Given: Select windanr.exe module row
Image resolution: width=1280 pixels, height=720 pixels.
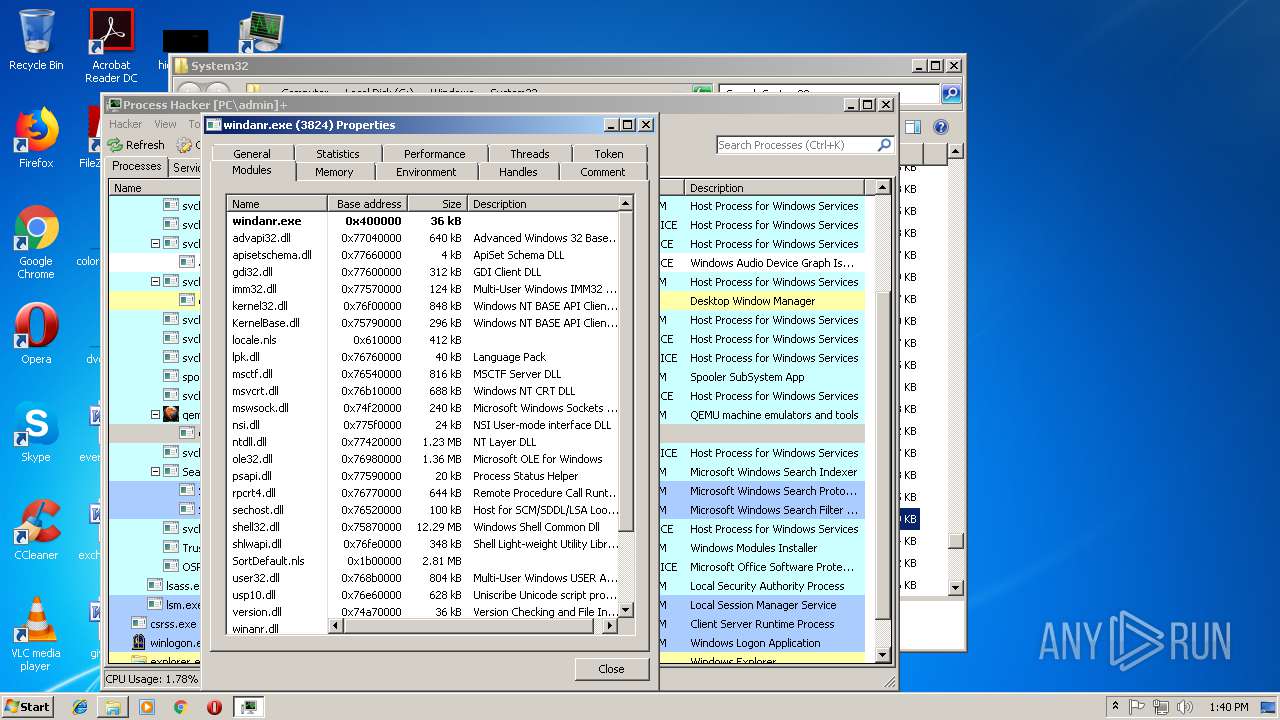Looking at the screenshot, I should coord(424,221).
